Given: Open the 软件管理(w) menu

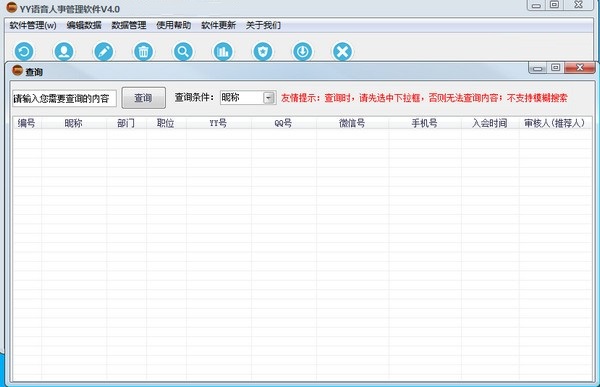Looking at the screenshot, I should coord(33,25).
